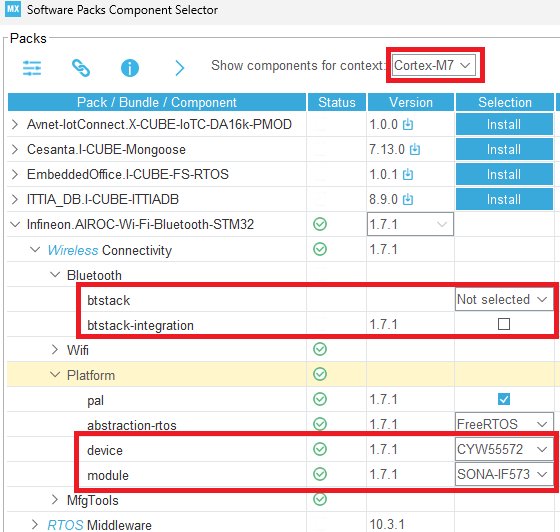Screen dimensions: 560x532
Task: Open the abstraction-rtos FreeRTOS dropdown
Action: (504, 424)
